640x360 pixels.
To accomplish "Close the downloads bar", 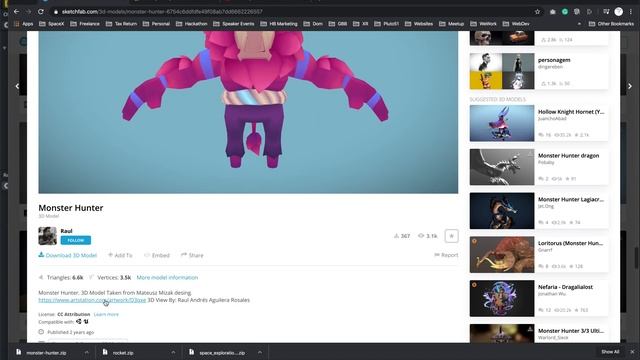I will click(x=632, y=352).
